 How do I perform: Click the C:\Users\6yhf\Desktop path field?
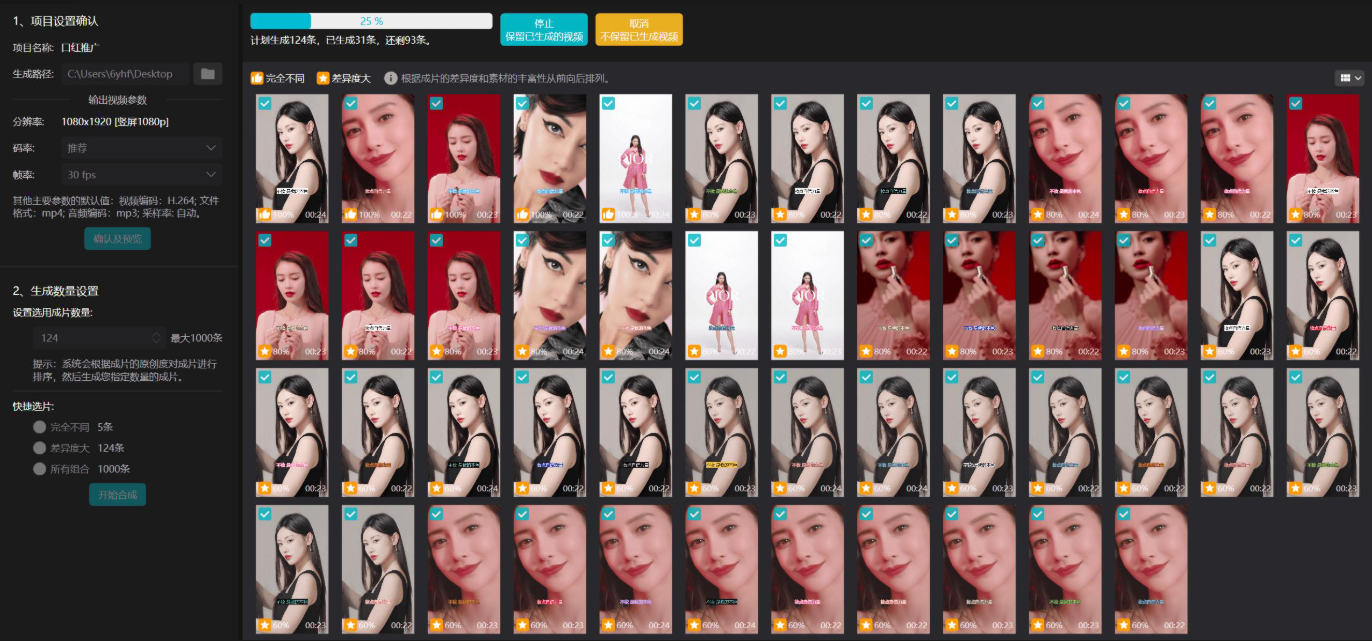124,73
